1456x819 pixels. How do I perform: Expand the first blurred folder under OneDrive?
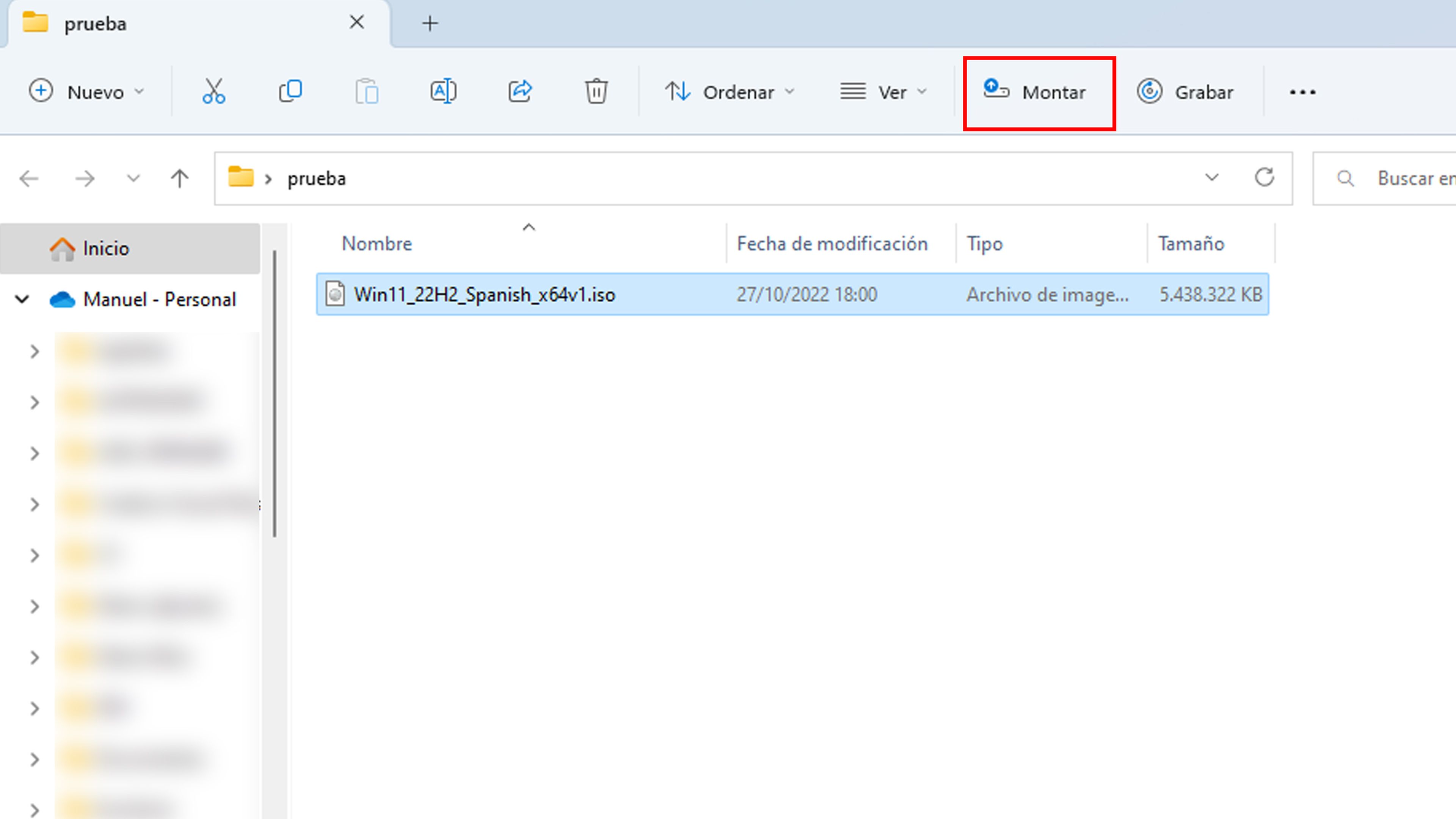tap(35, 351)
